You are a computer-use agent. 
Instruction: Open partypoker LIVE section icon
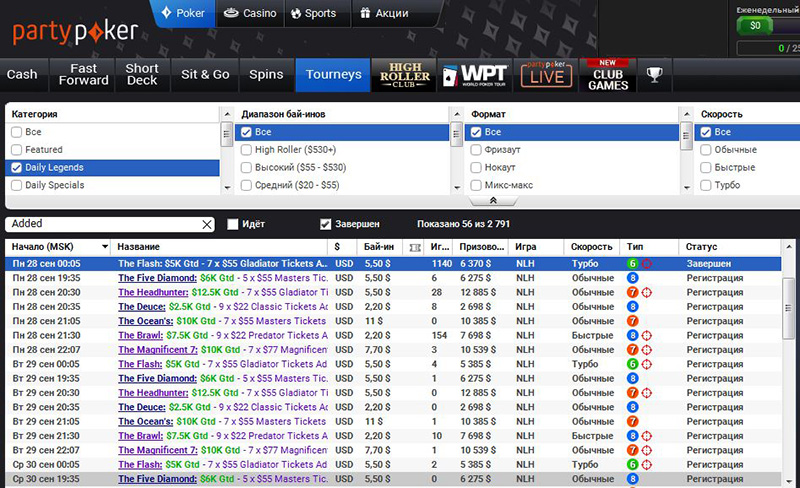tap(543, 75)
